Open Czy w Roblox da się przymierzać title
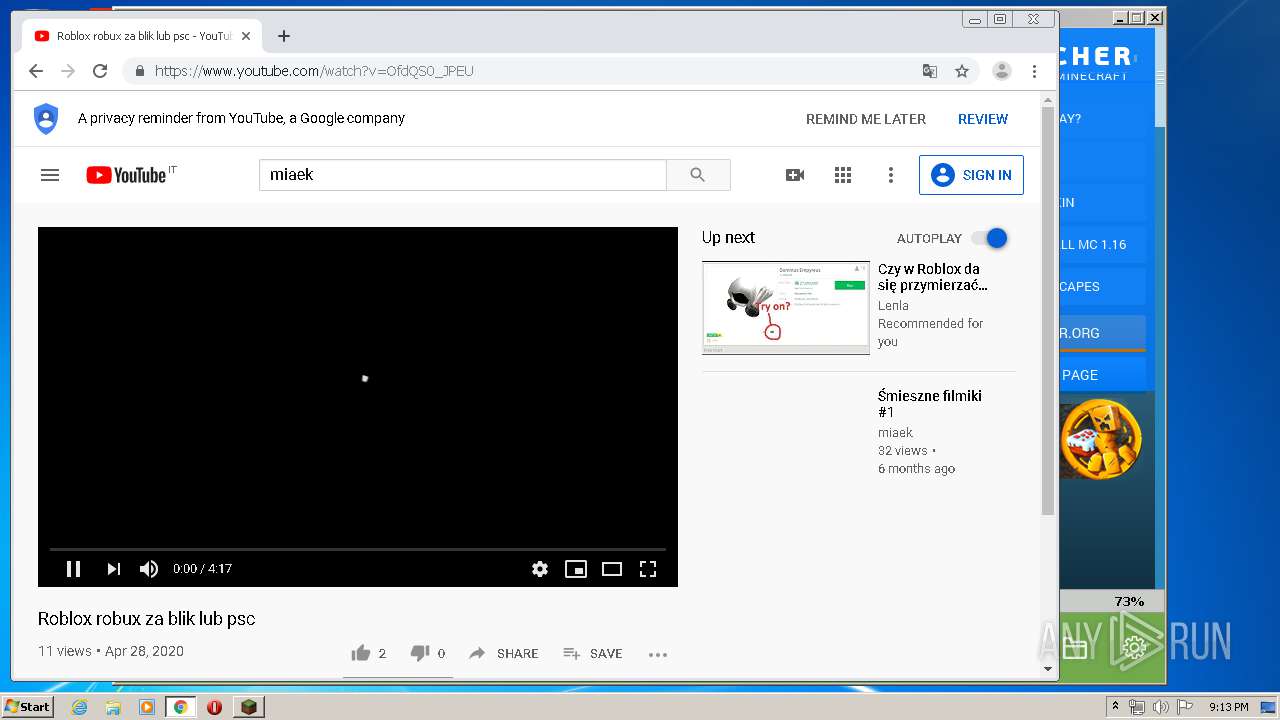 (x=932, y=277)
